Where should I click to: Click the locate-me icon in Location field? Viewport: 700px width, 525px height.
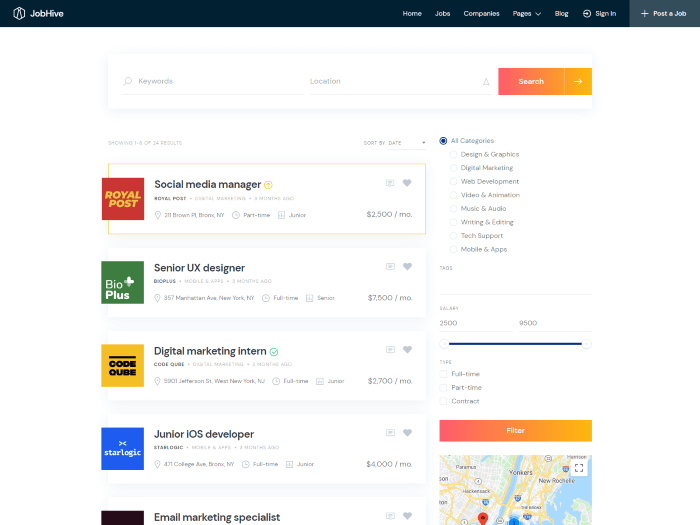pos(486,81)
